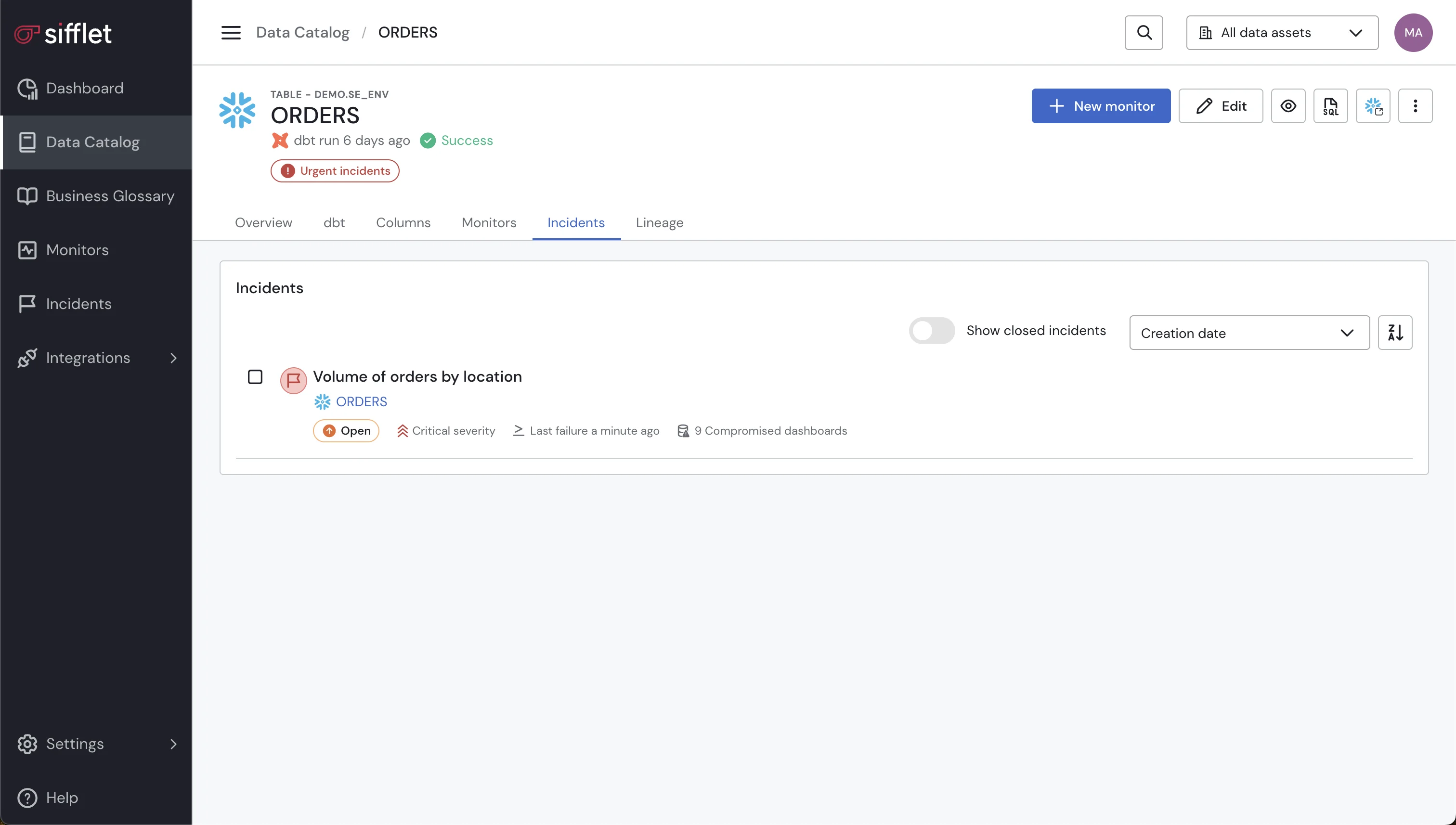Open the three-dot more options menu
This screenshot has height=825, width=1456.
pyautogui.click(x=1415, y=106)
